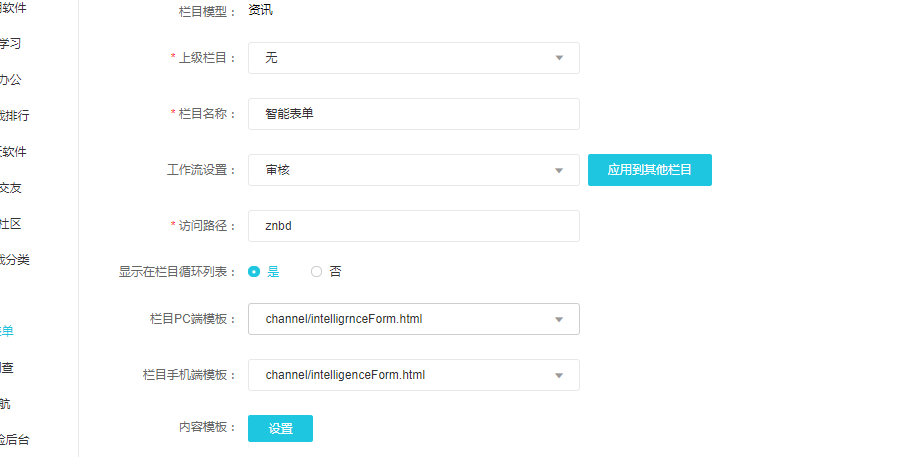The height and width of the screenshot is (457, 919).
Task: Expand the 工作流设置 dropdown
Action: [x=413, y=170]
